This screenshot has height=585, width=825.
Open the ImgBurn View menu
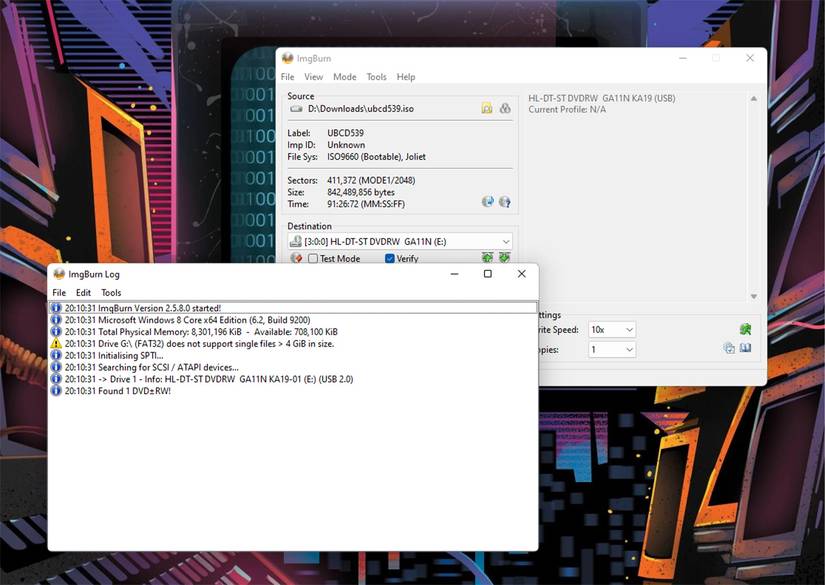tap(314, 77)
